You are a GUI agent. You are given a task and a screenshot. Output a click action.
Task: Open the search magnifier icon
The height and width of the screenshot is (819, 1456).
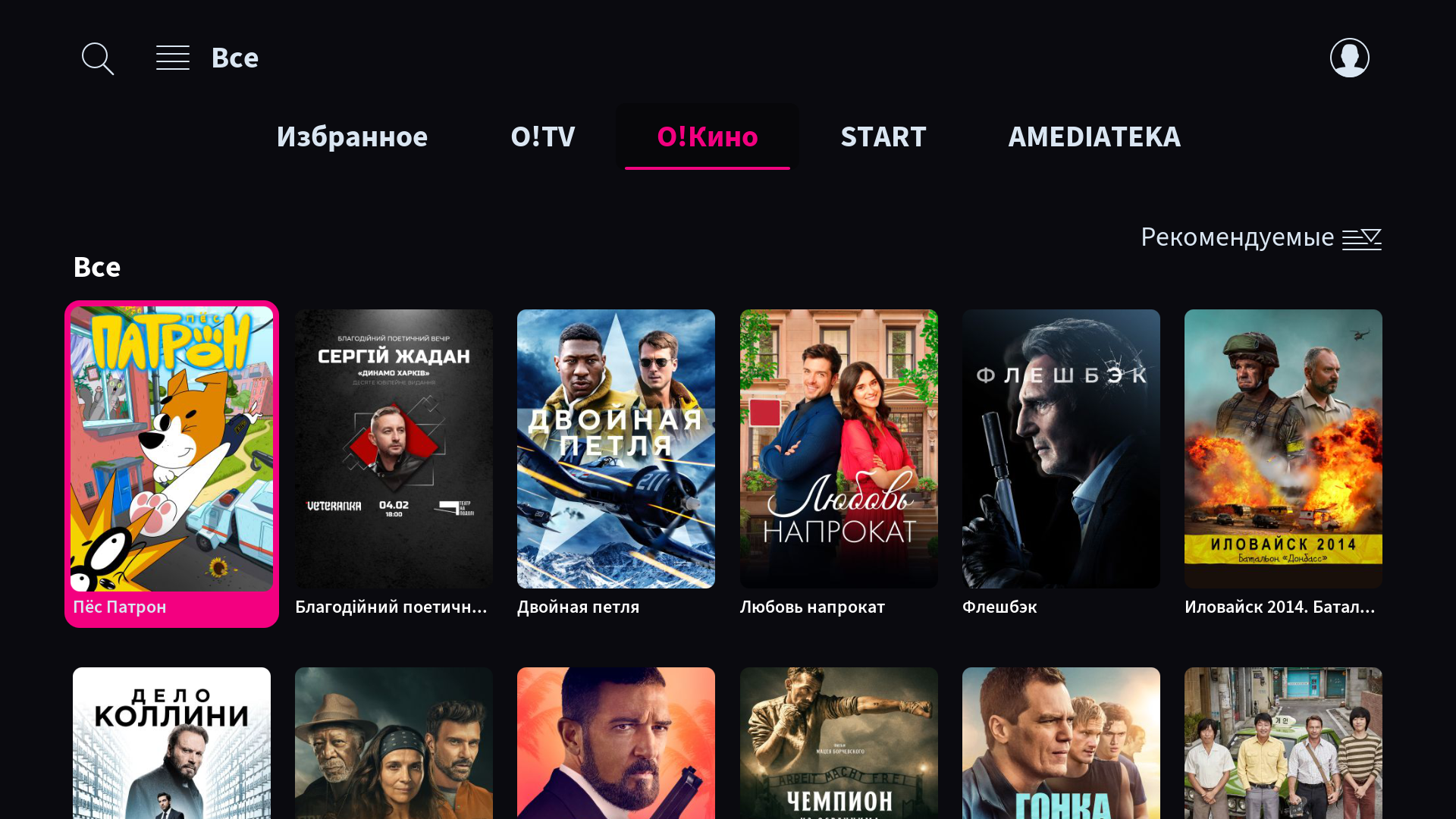(98, 58)
